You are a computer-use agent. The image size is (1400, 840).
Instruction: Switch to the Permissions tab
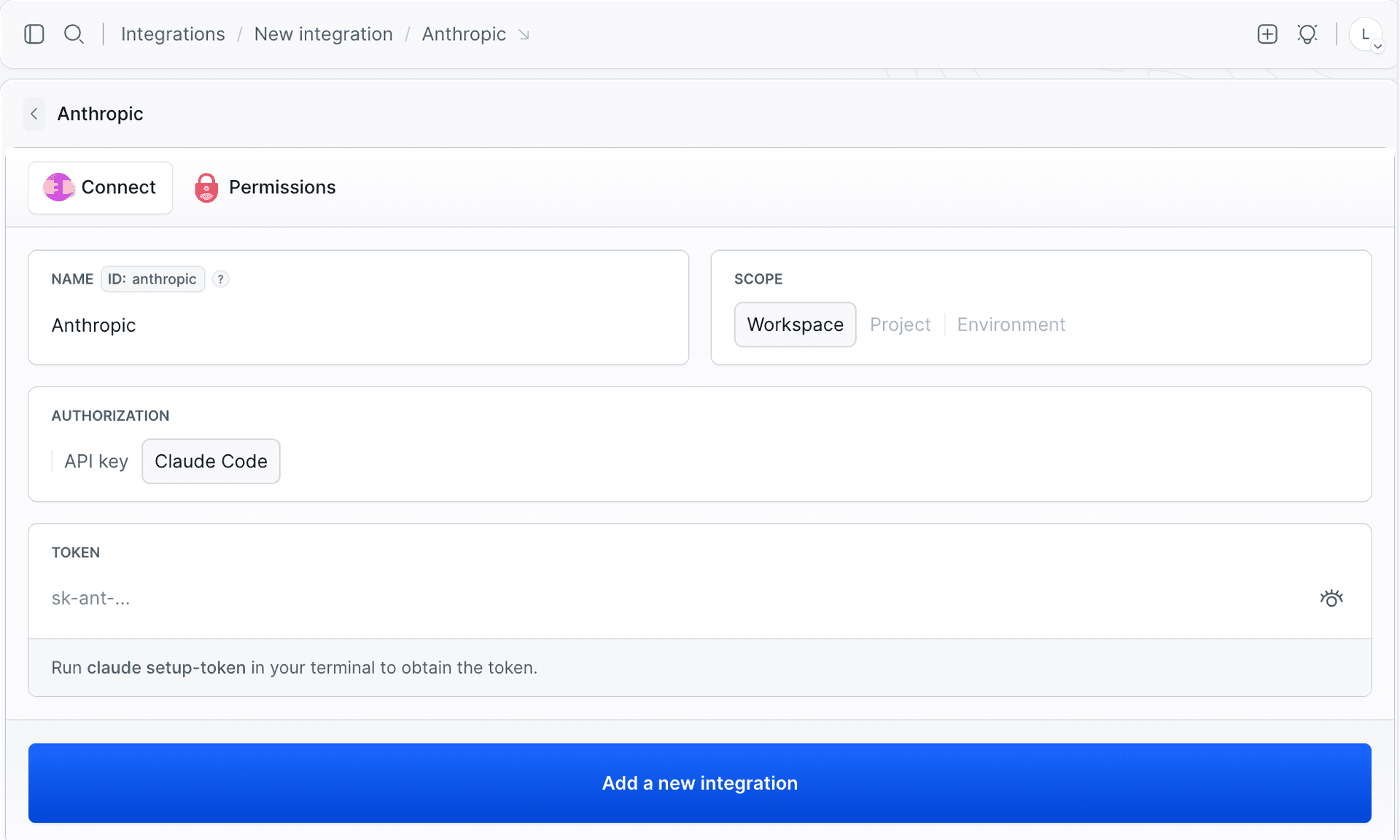pos(265,187)
